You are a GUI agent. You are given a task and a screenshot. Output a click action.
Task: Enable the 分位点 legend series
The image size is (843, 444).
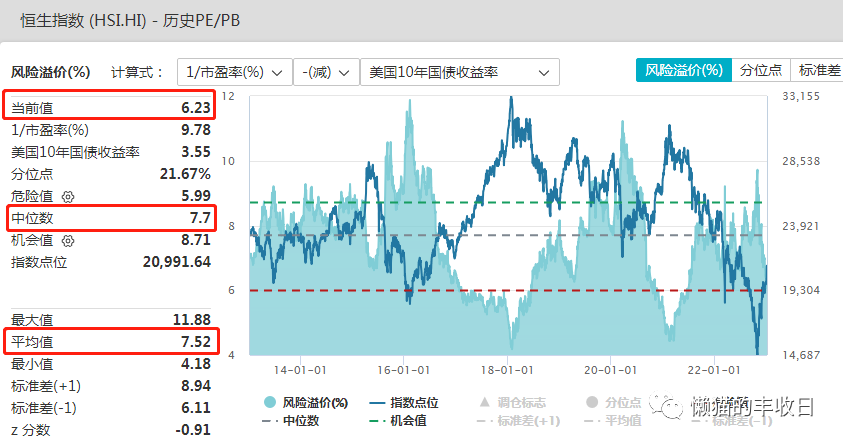(x=614, y=403)
